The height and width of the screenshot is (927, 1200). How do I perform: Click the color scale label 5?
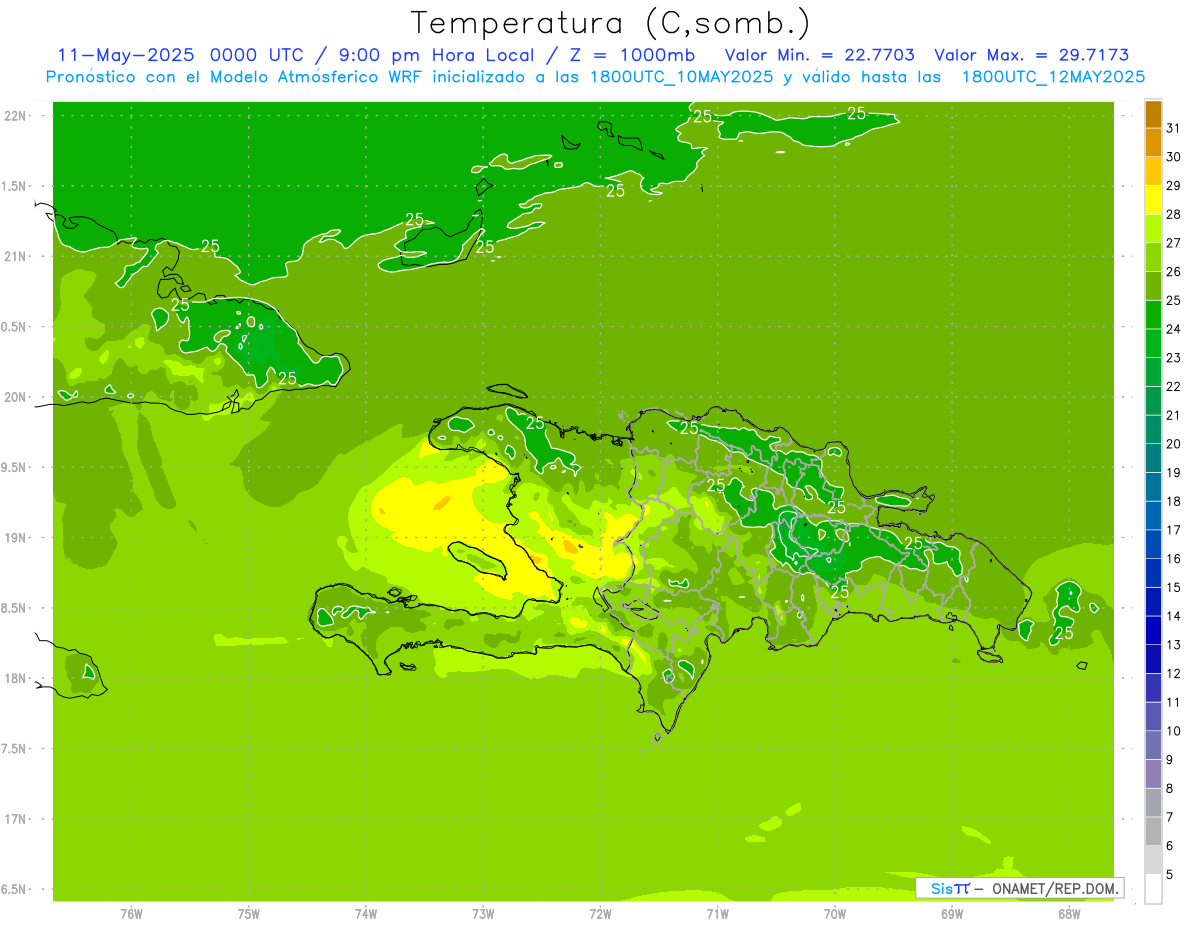pos(1170,875)
